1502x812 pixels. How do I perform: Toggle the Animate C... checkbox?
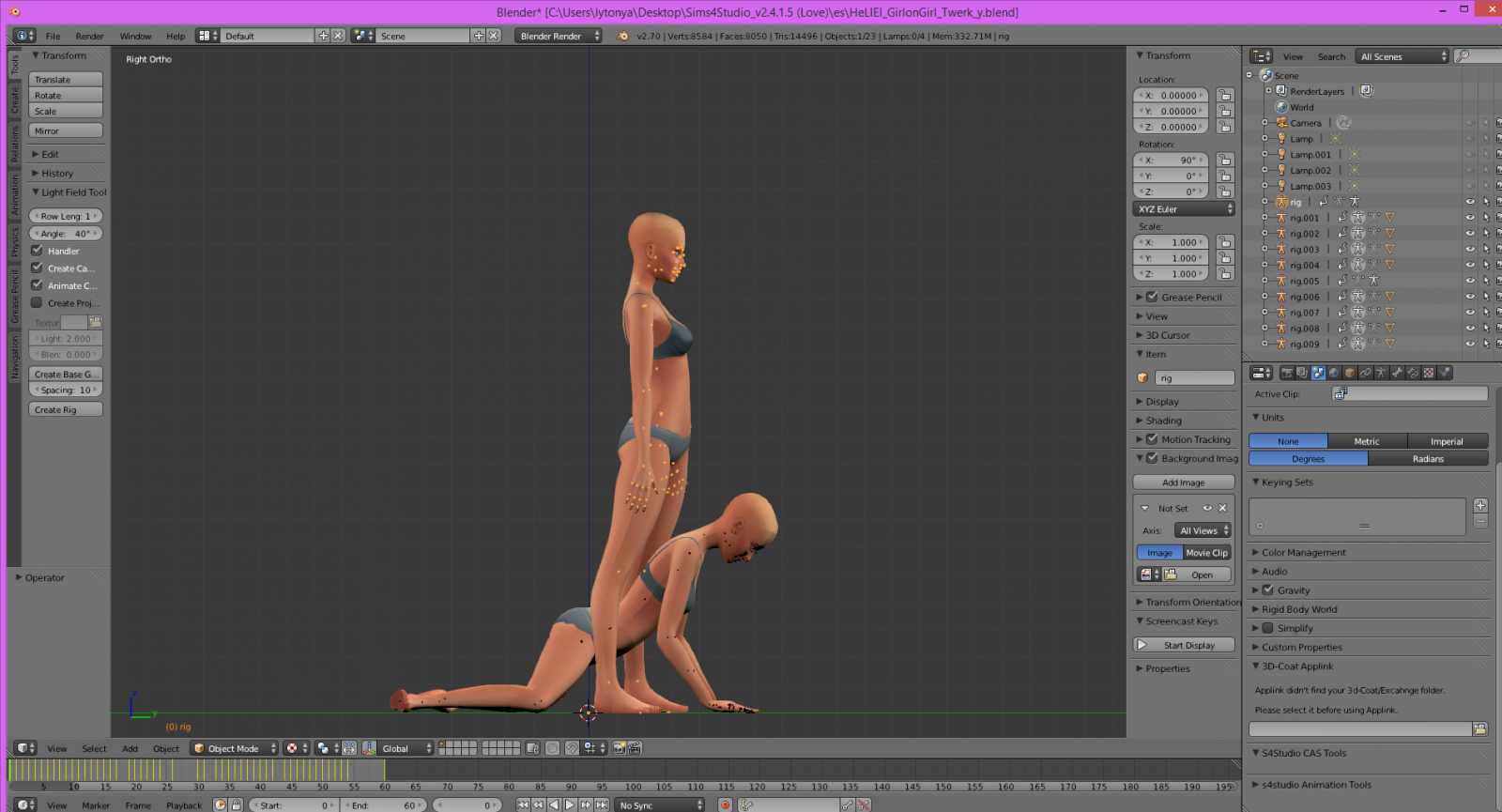(x=37, y=284)
